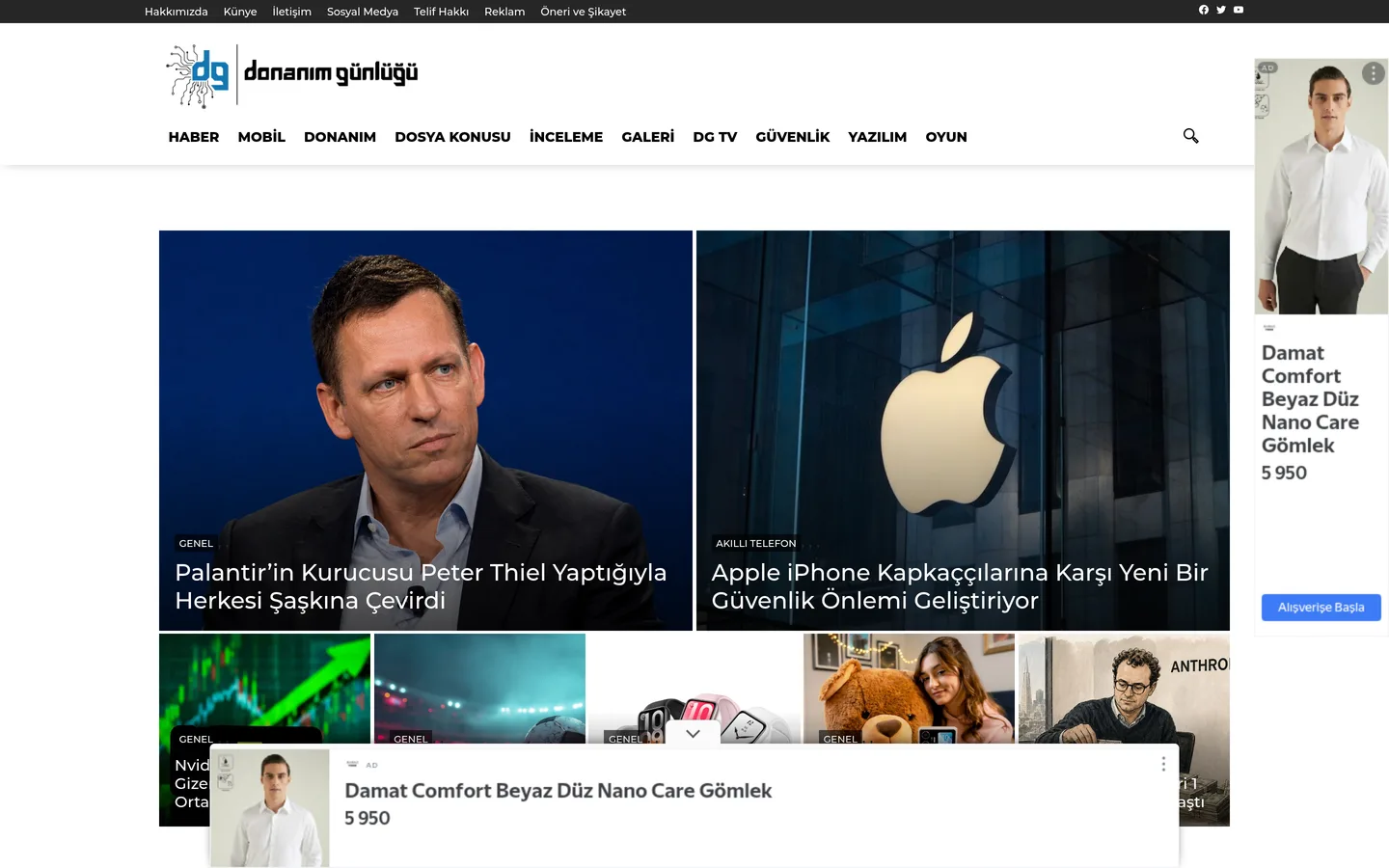Click the bottom banner ad title text
The image size is (1389, 868).
[558, 791]
